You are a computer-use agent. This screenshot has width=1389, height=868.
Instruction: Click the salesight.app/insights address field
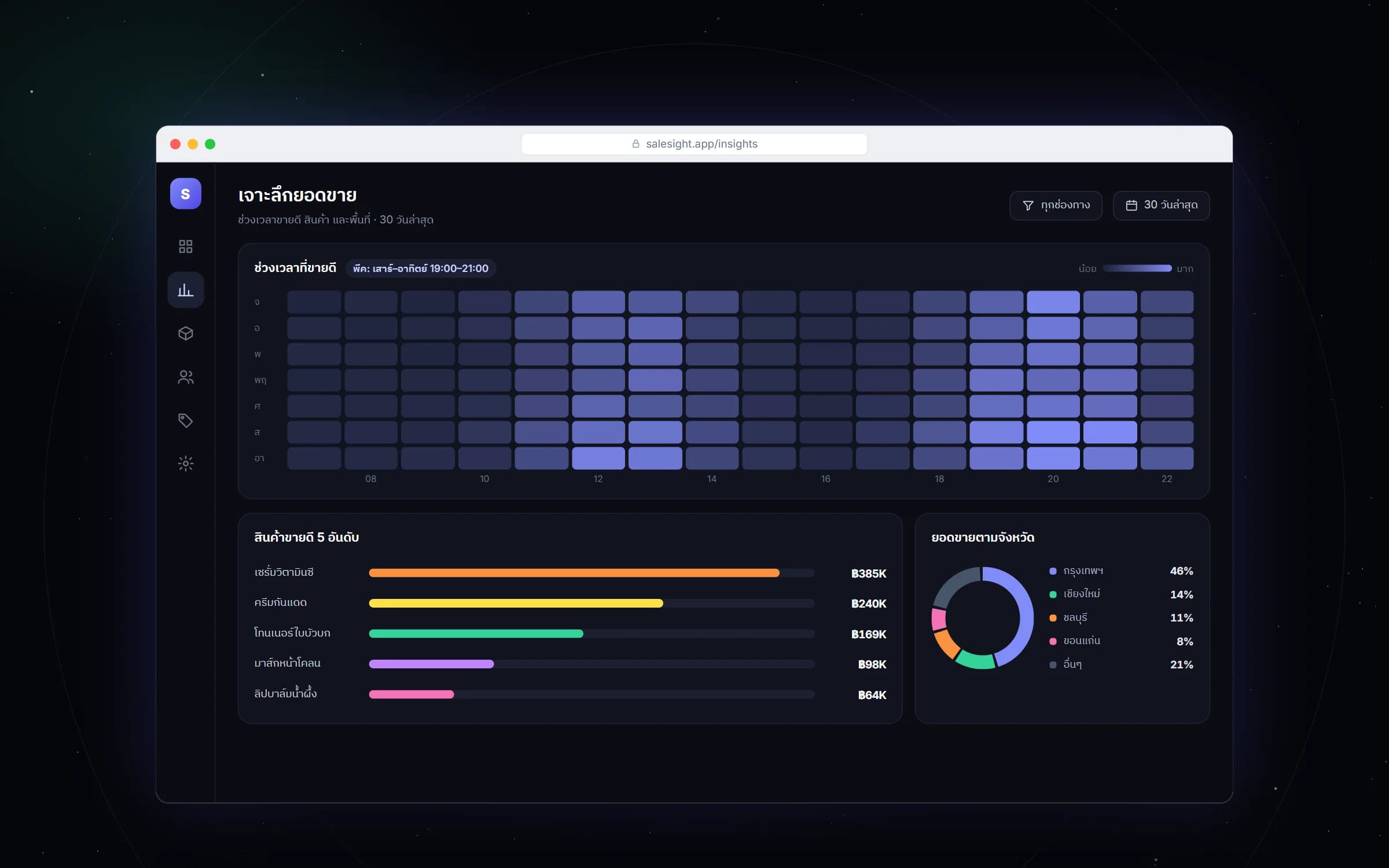point(694,144)
